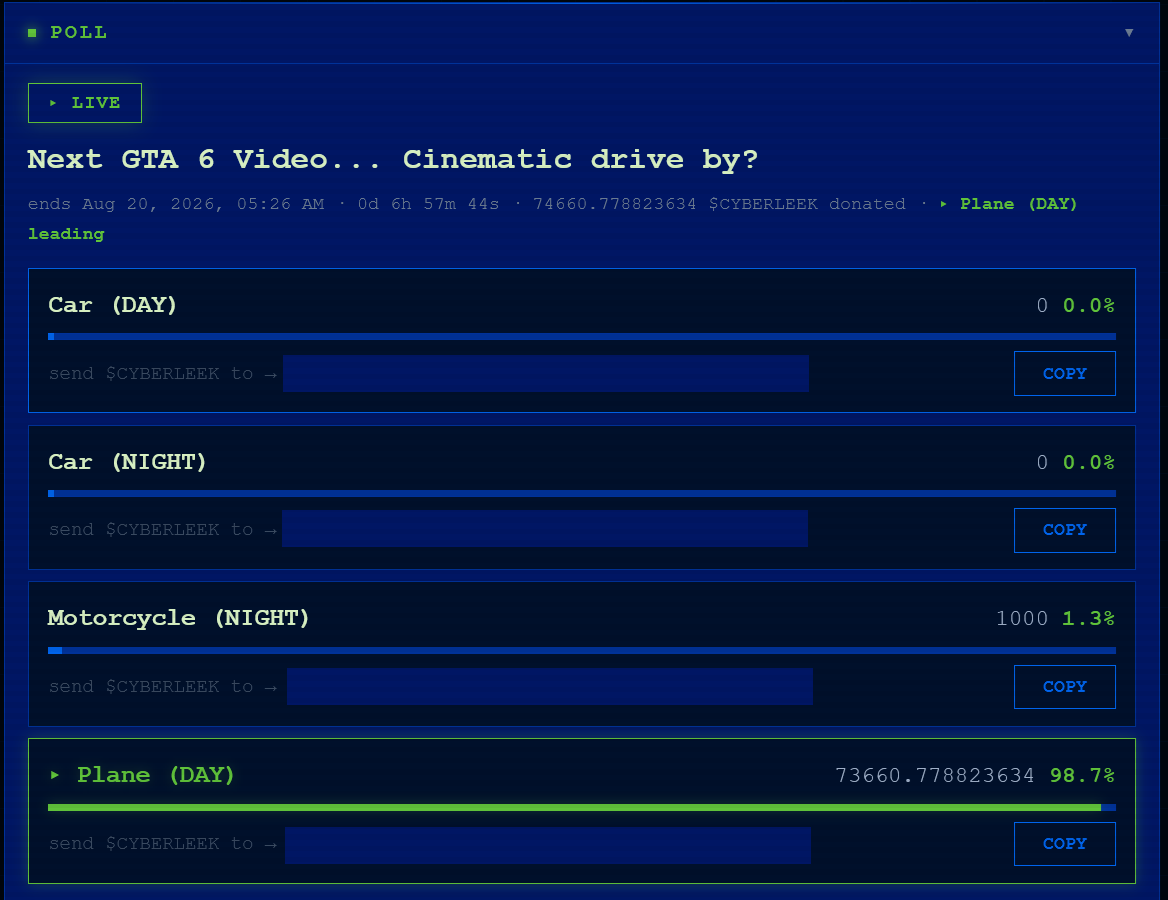Click the 0.0% value for Car (NIGHT)
1168x900 pixels.
pos(1088,463)
